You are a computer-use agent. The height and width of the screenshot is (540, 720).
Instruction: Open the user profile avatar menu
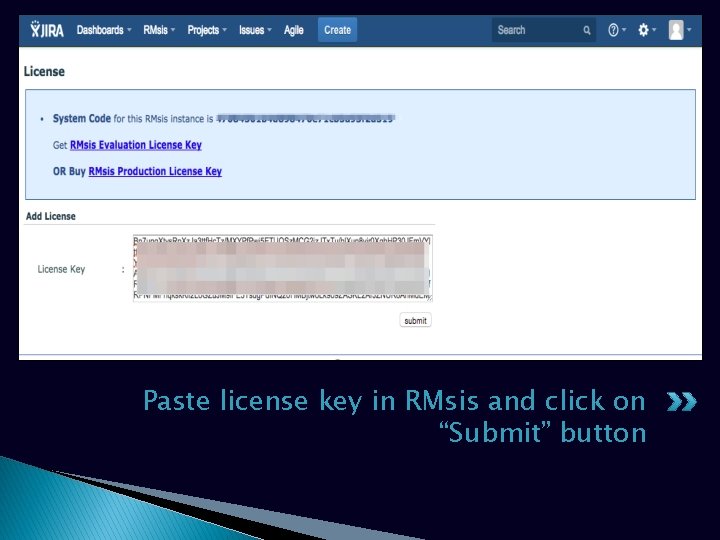(x=680, y=30)
